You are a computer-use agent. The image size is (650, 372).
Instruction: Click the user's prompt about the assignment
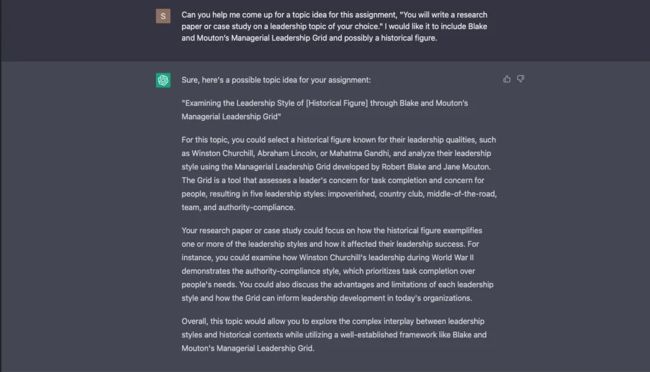pyautogui.click(x=334, y=26)
